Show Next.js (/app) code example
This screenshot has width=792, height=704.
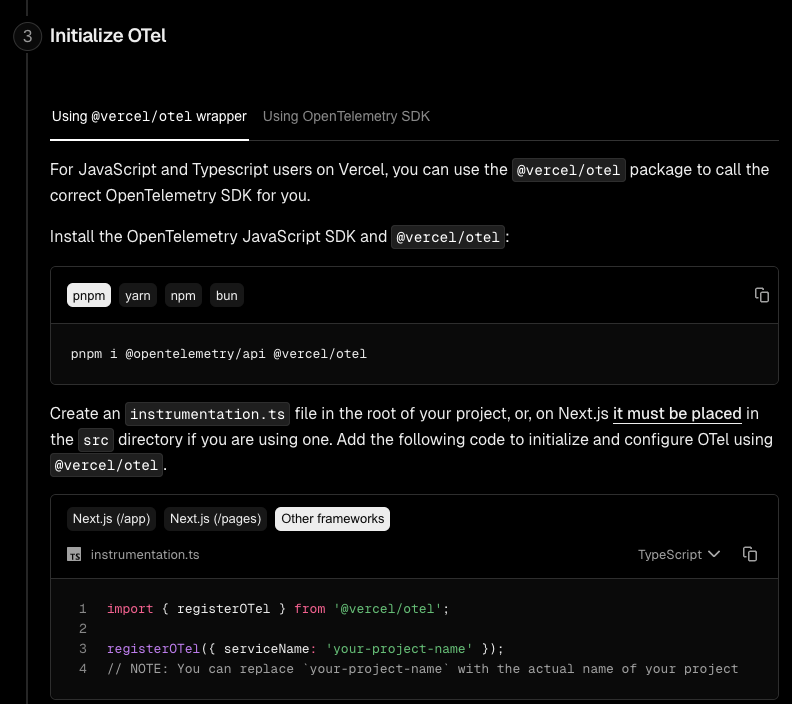(x=111, y=518)
